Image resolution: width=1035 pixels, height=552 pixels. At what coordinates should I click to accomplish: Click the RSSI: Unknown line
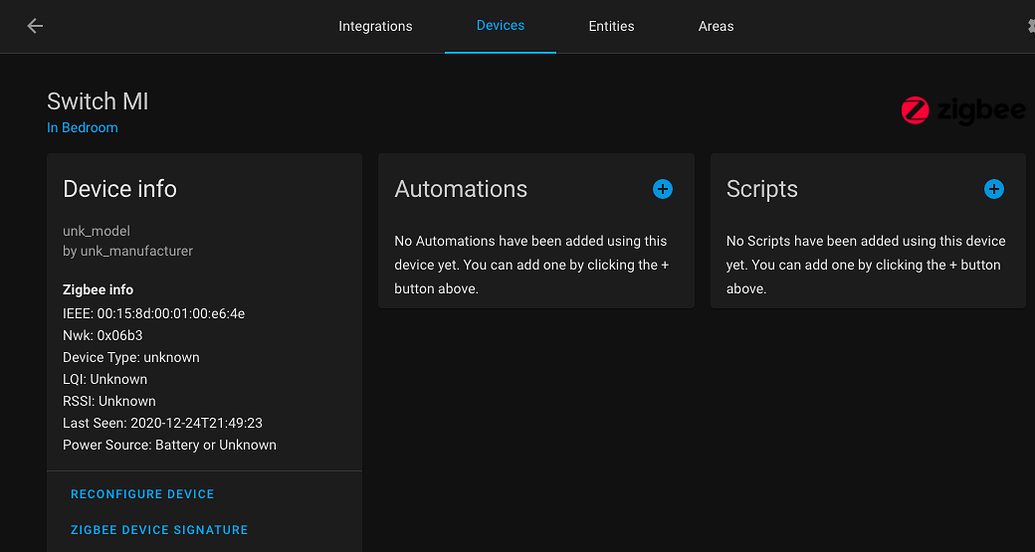[109, 401]
